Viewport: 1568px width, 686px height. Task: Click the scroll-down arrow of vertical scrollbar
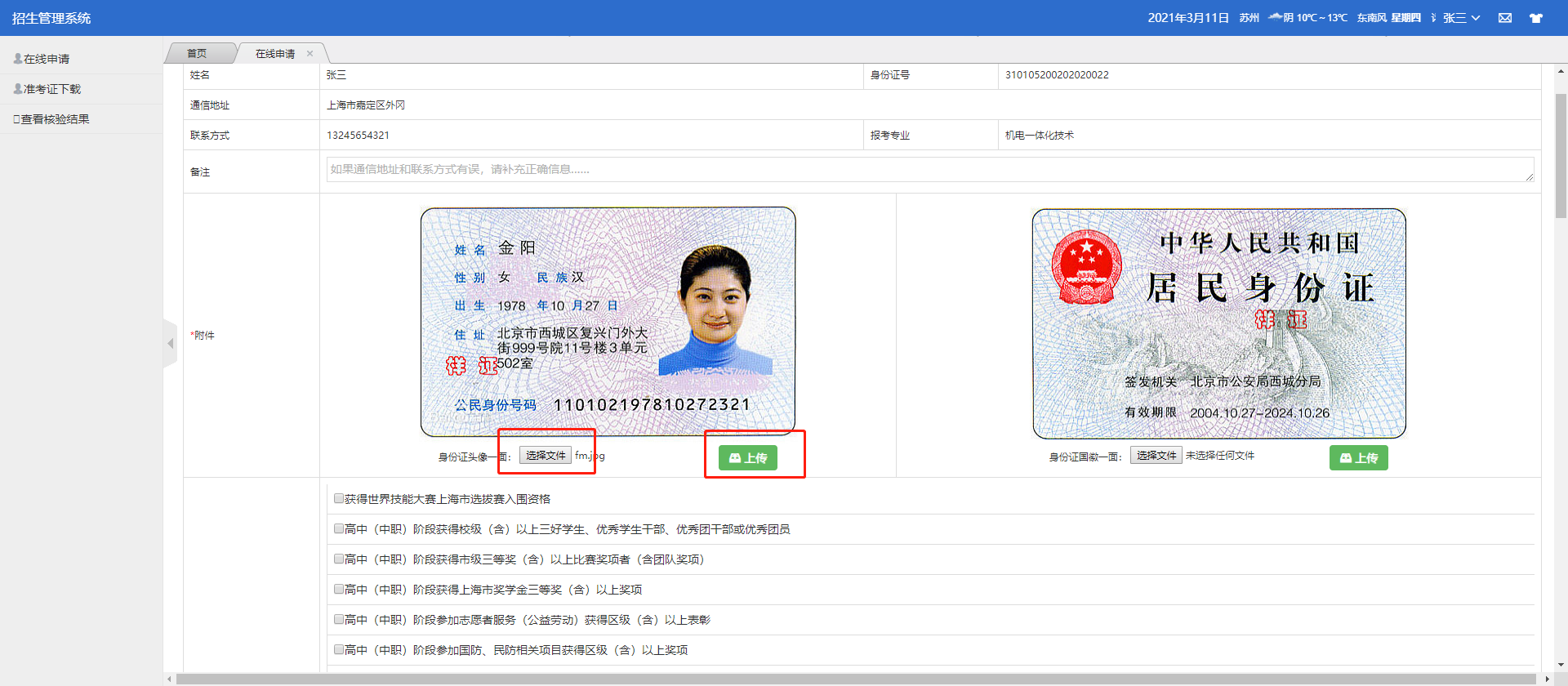1561,666
